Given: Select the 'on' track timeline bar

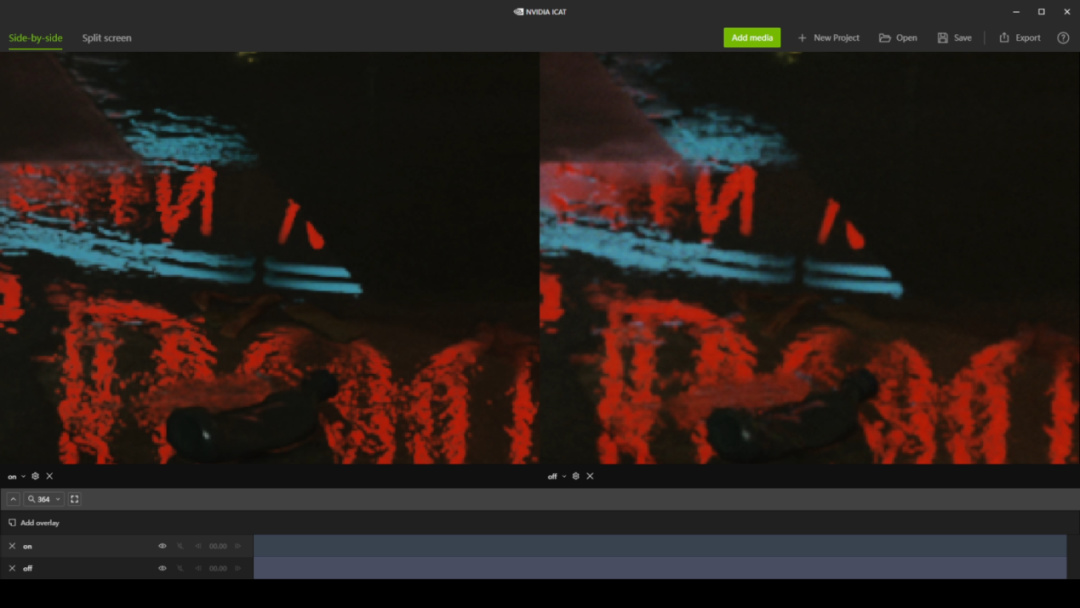Looking at the screenshot, I should pos(660,546).
